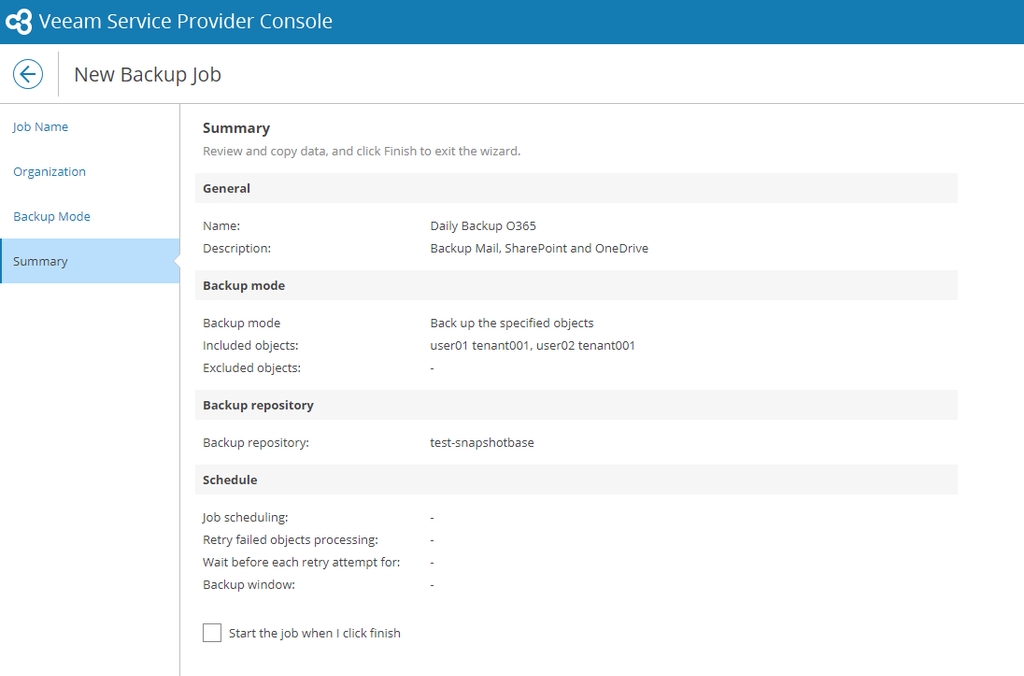The width and height of the screenshot is (1024, 676).
Task: Click 'Back up the specified objects' value
Action: (512, 323)
